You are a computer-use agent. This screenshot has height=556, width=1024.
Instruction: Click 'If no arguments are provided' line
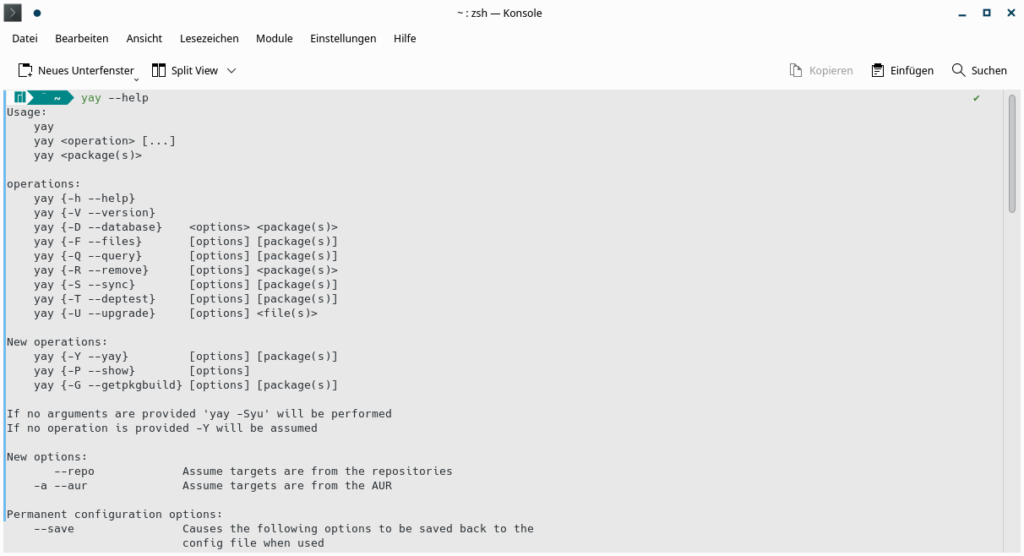click(x=199, y=414)
